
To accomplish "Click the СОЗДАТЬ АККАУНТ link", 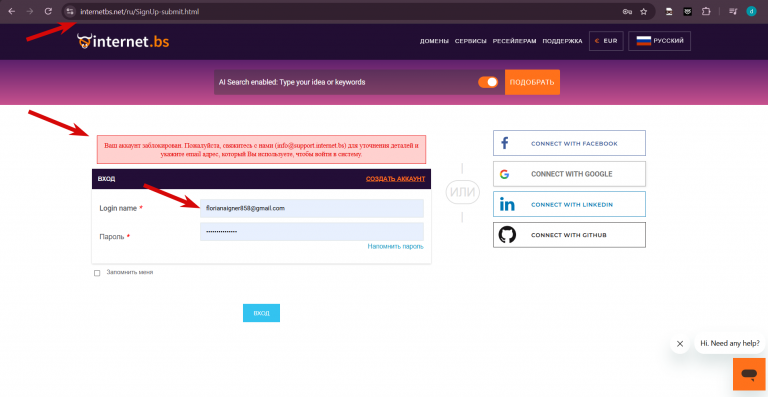I will (x=395, y=179).
